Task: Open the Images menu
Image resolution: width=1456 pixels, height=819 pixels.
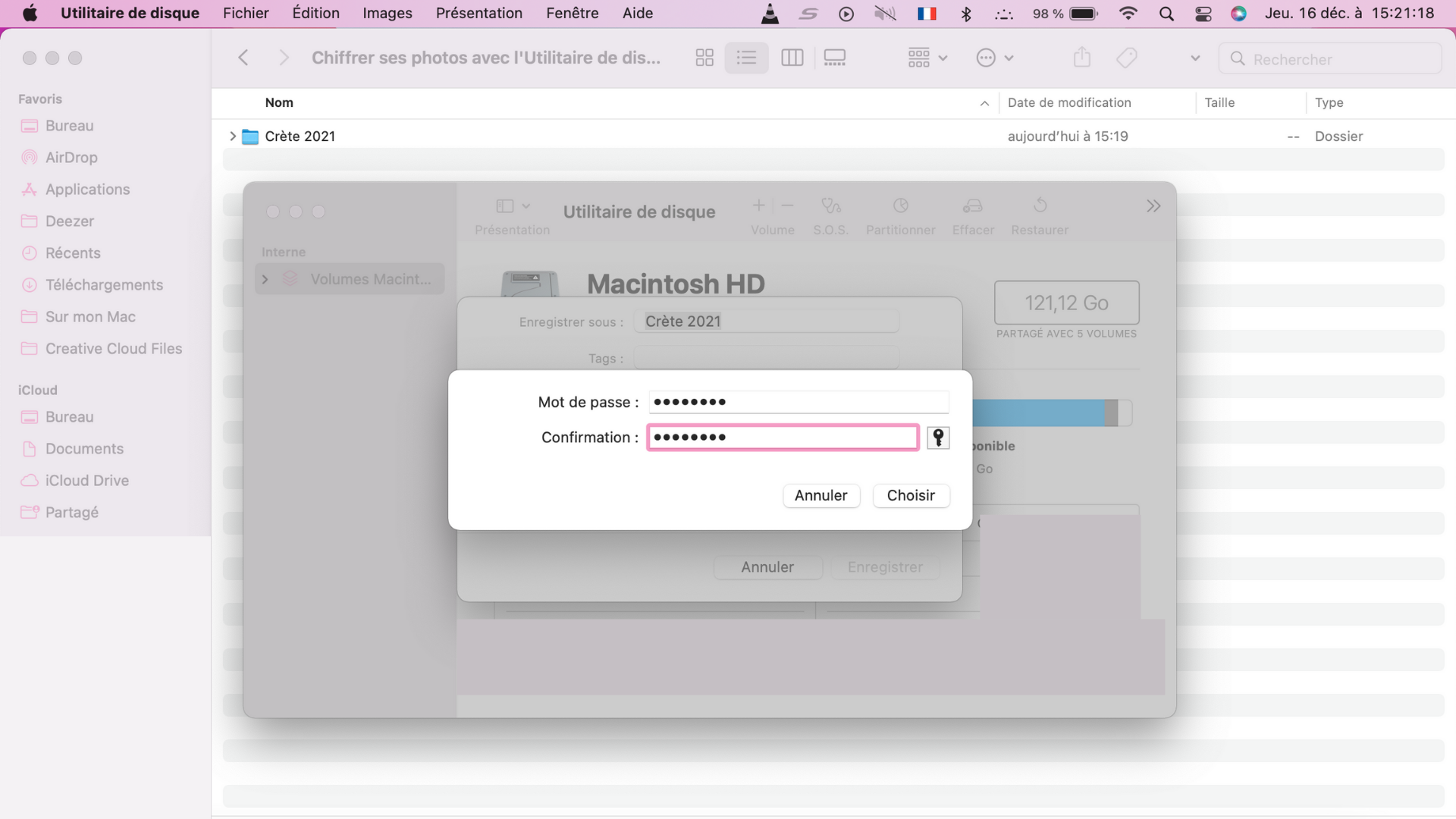Action: click(387, 14)
